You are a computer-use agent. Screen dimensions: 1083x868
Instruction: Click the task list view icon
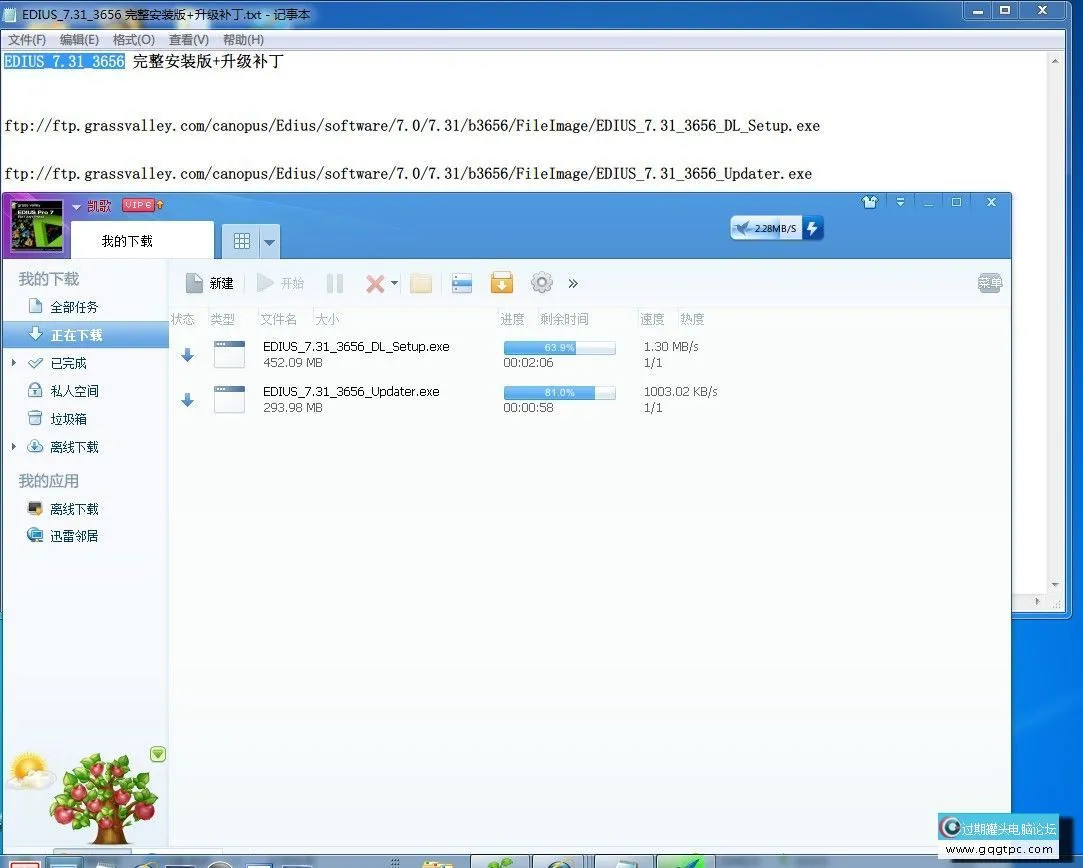click(461, 283)
